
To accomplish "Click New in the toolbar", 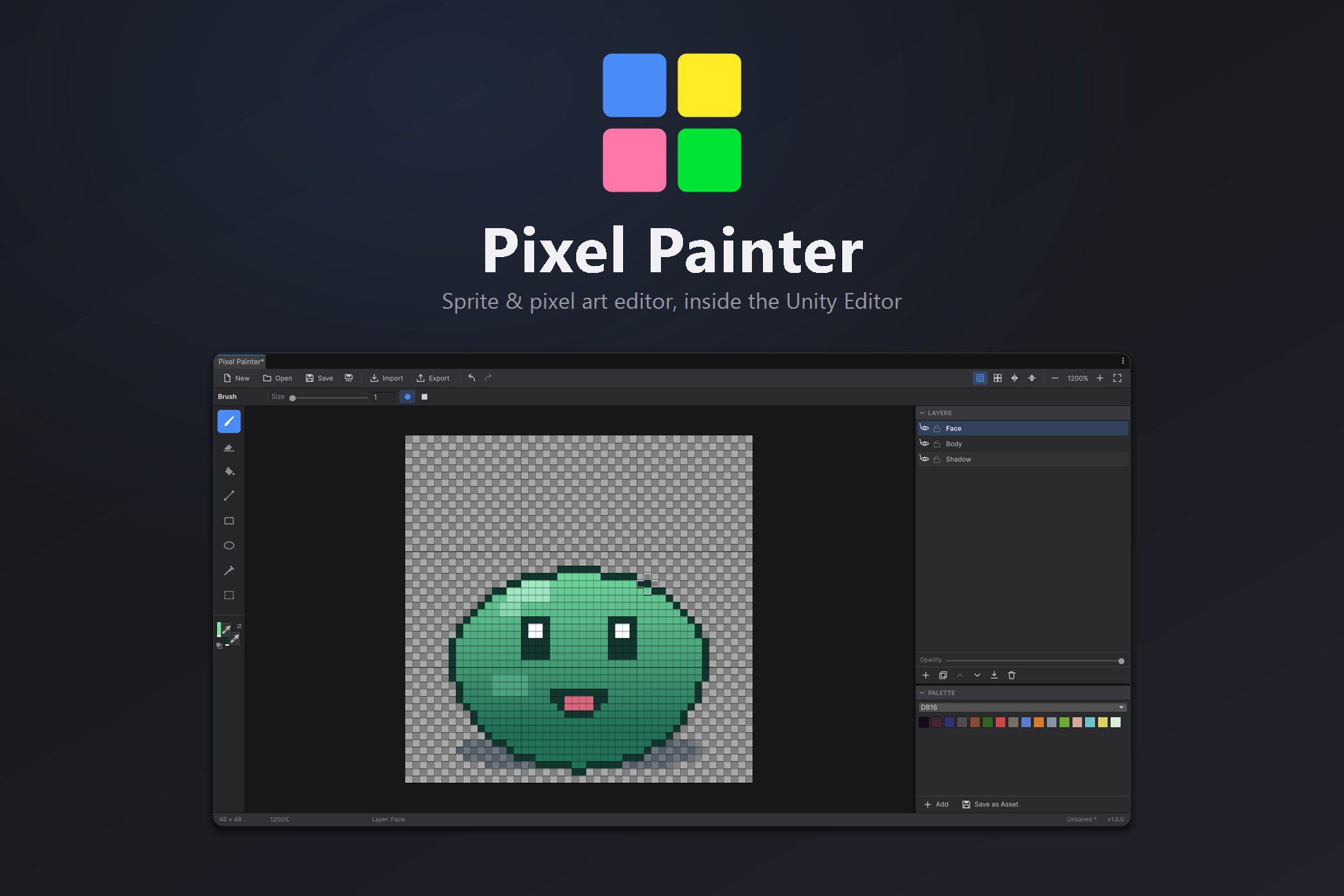I will [x=236, y=378].
